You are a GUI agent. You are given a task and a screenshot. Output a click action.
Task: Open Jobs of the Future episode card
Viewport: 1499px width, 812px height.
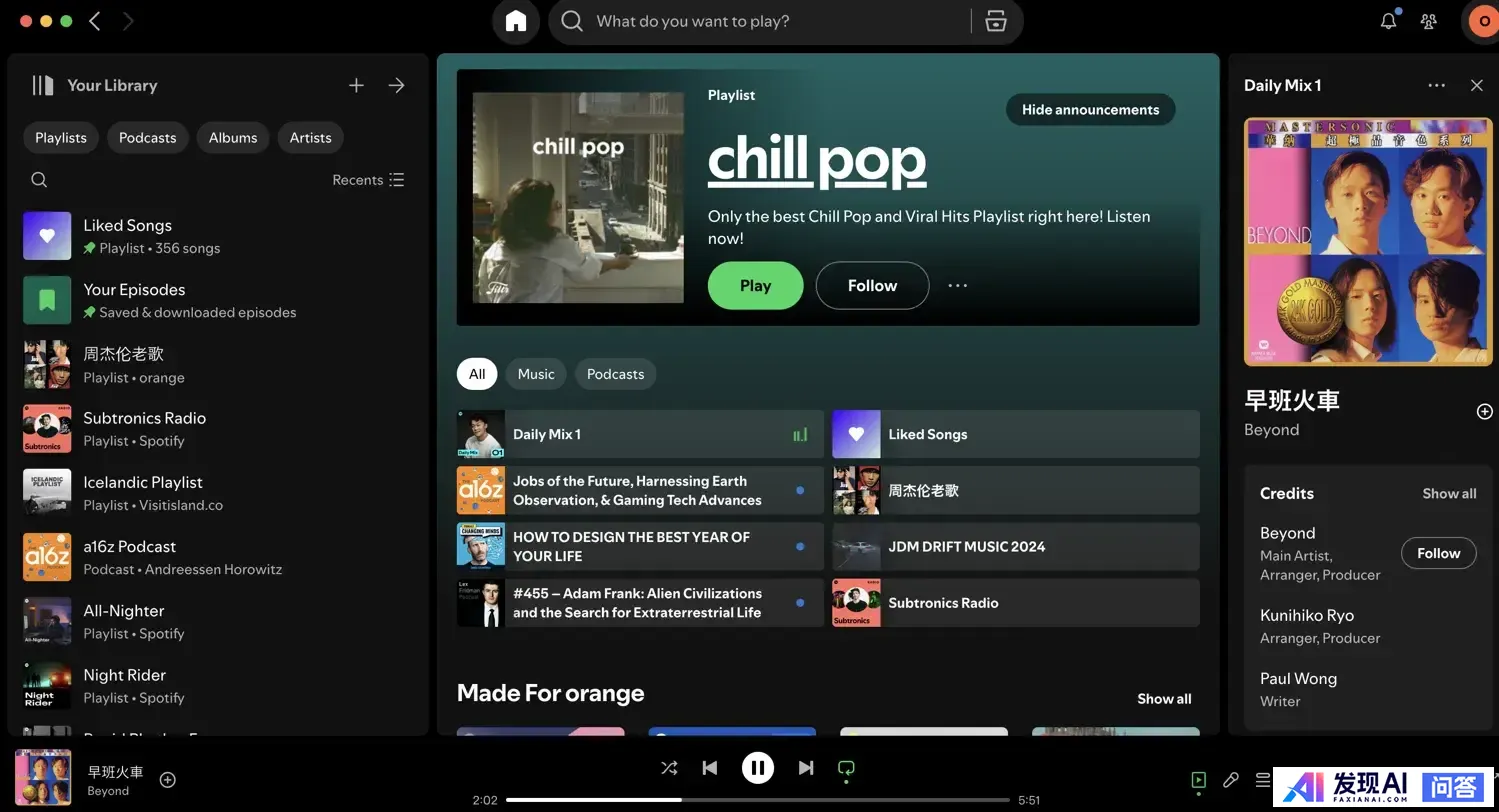click(x=640, y=490)
